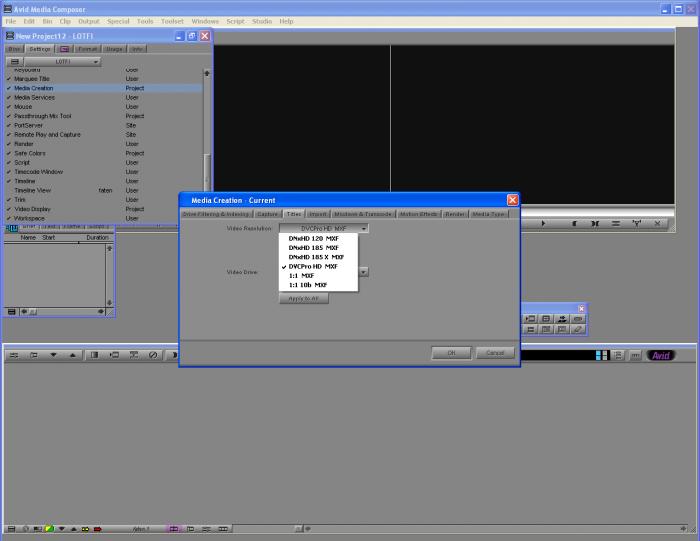Toggle checkmark for Mouse setting
Image resolution: width=700 pixels, height=541 pixels.
click(x=8, y=107)
